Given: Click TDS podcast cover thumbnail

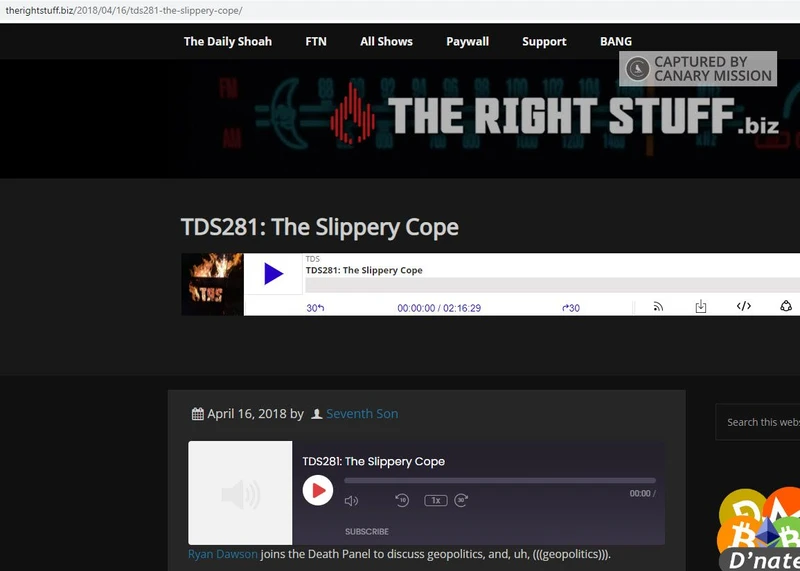Looking at the screenshot, I should pyautogui.click(x=212, y=284).
